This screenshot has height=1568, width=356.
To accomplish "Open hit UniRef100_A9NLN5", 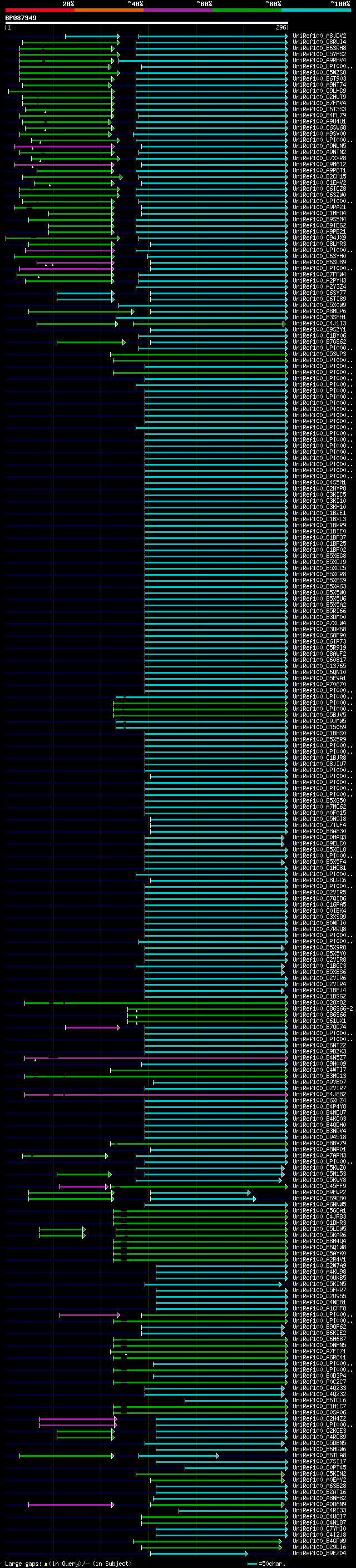I will [x=319, y=146].
